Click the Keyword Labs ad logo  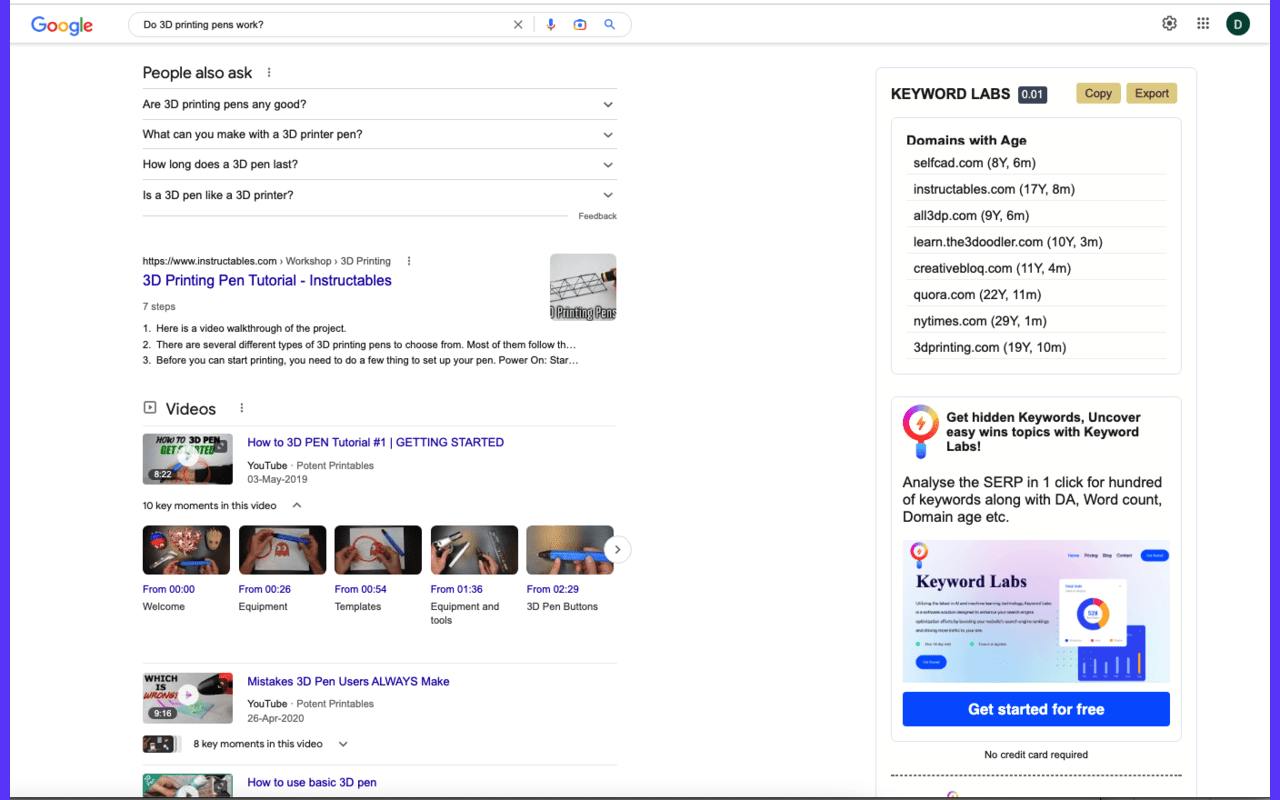click(x=920, y=430)
